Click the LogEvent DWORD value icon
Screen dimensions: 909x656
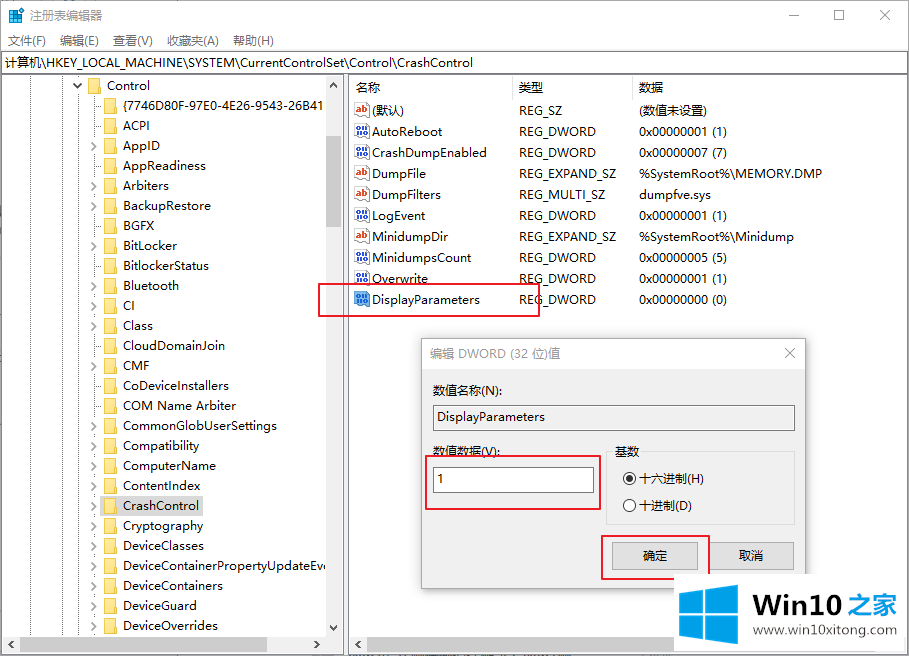click(362, 215)
